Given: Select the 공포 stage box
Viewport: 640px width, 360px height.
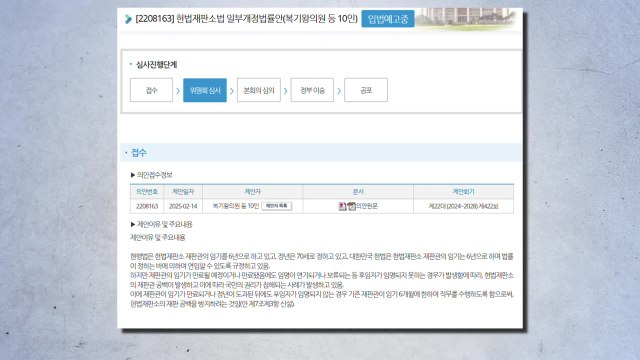Looking at the screenshot, I should click(366, 90).
